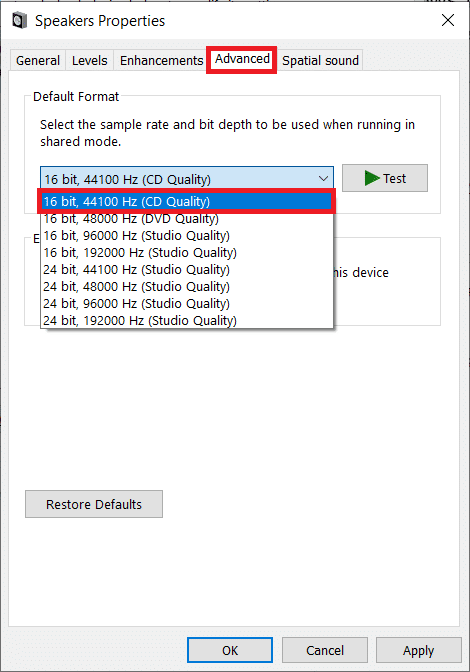The width and height of the screenshot is (470, 672).
Task: Open the Levels tab
Action: [90, 60]
